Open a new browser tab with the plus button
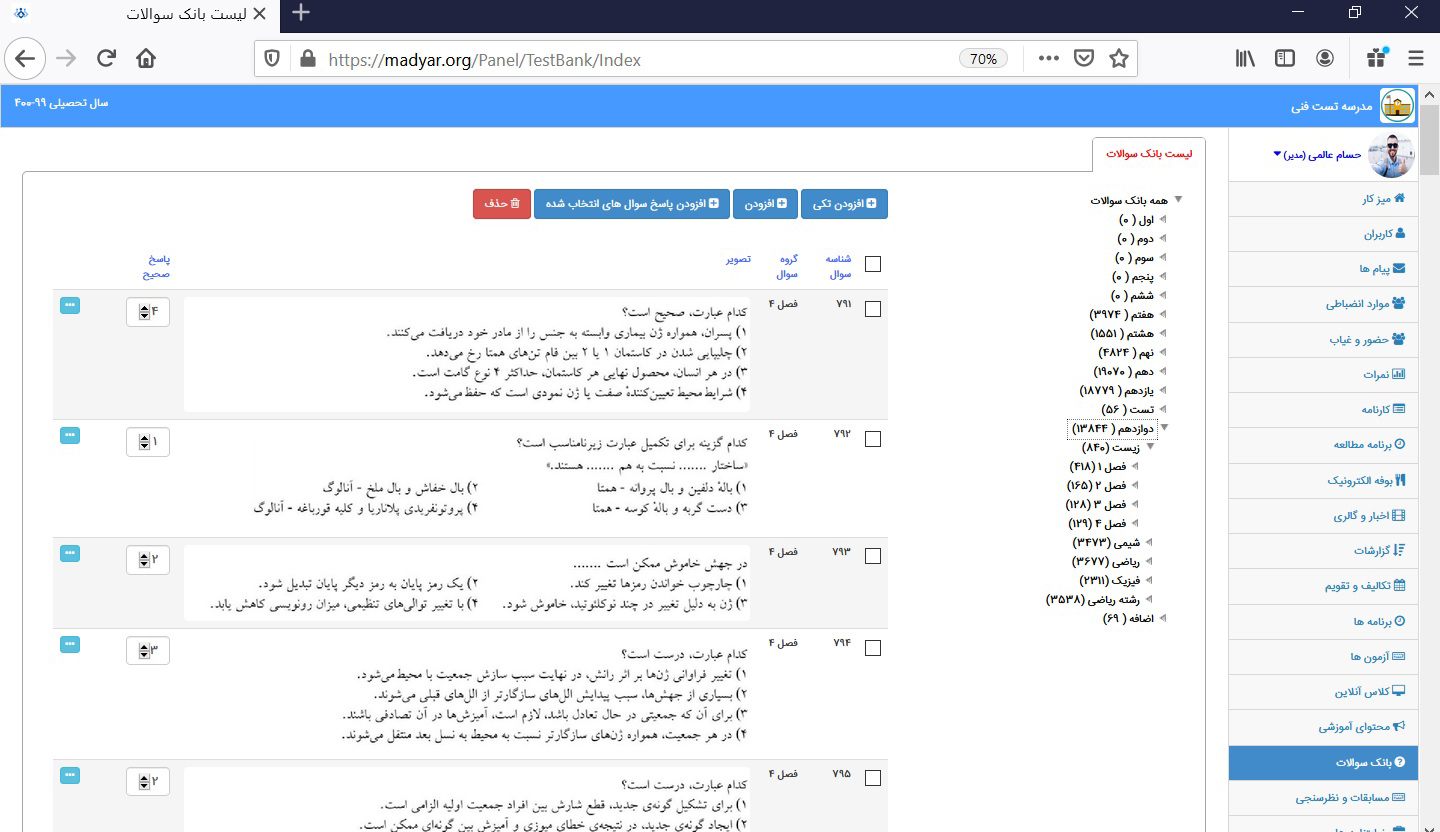Screen dimensions: 1440x832 tap(301, 14)
